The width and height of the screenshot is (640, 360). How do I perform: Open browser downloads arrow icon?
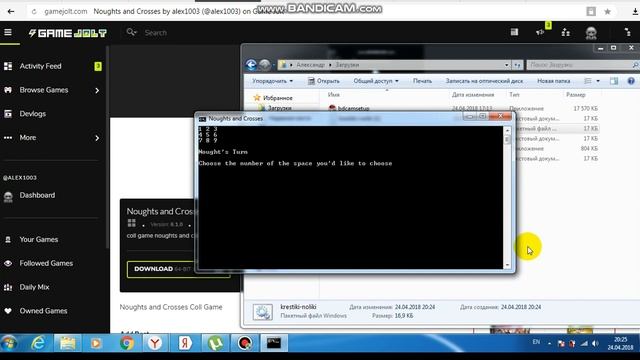635,11
